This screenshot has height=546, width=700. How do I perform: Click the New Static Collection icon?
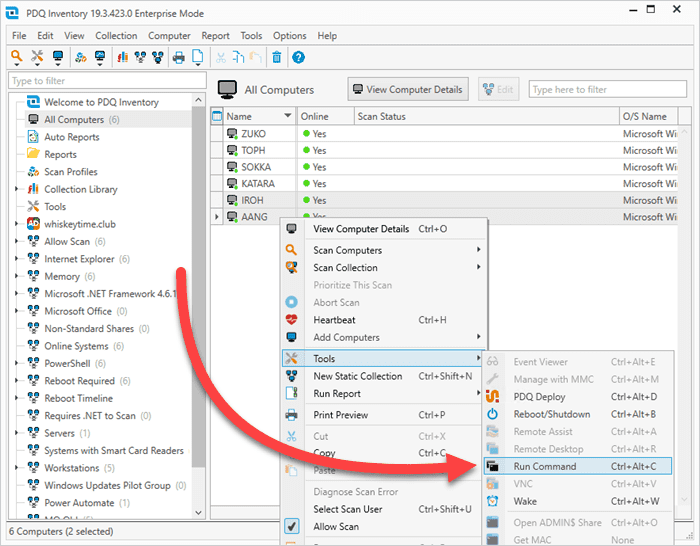[292, 376]
